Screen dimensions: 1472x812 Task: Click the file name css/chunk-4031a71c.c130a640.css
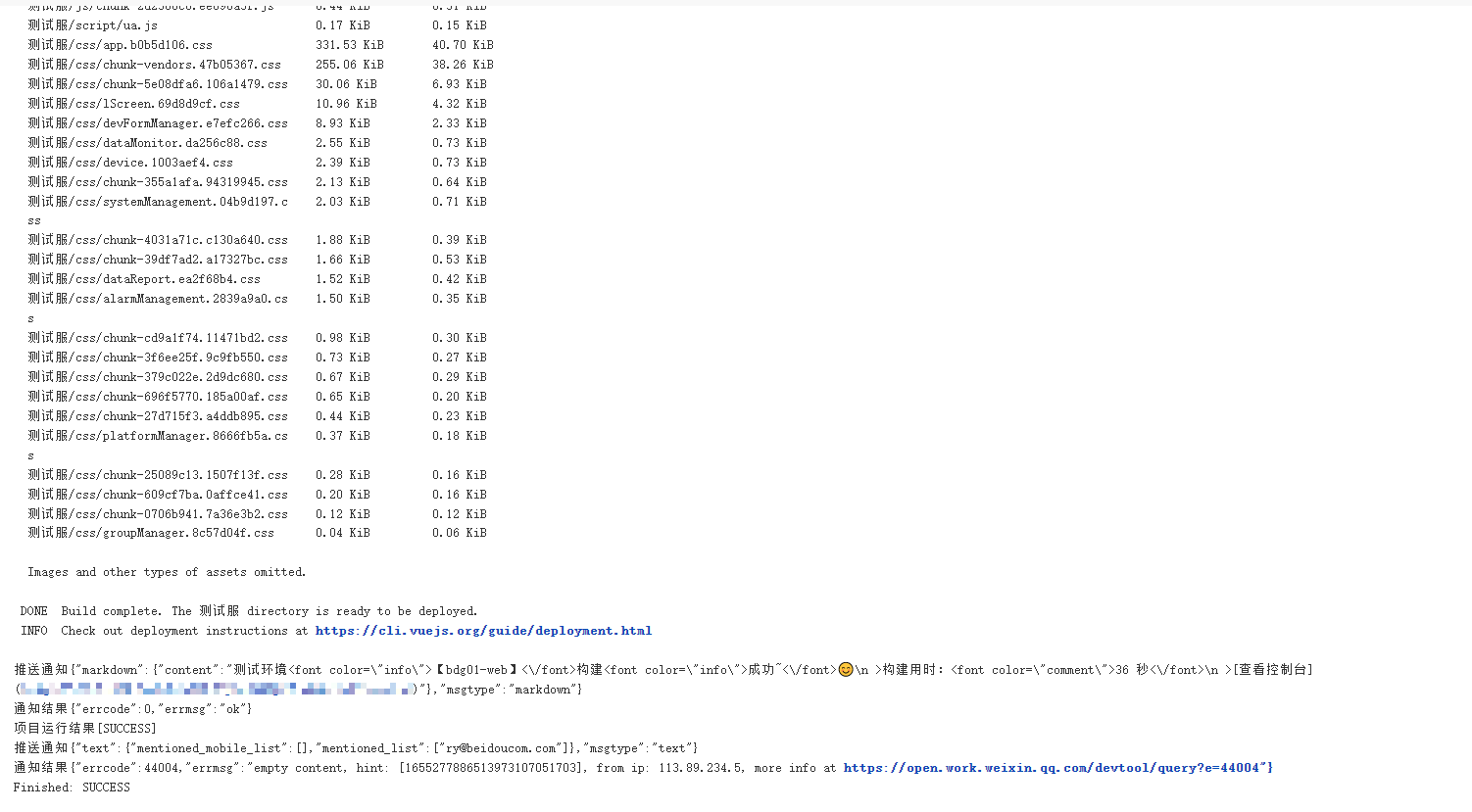coord(158,240)
